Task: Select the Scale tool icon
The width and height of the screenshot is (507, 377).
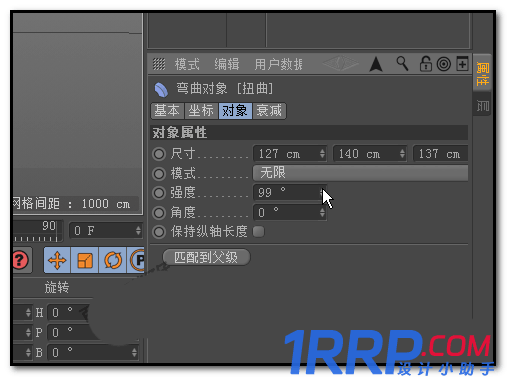Action: point(85,260)
